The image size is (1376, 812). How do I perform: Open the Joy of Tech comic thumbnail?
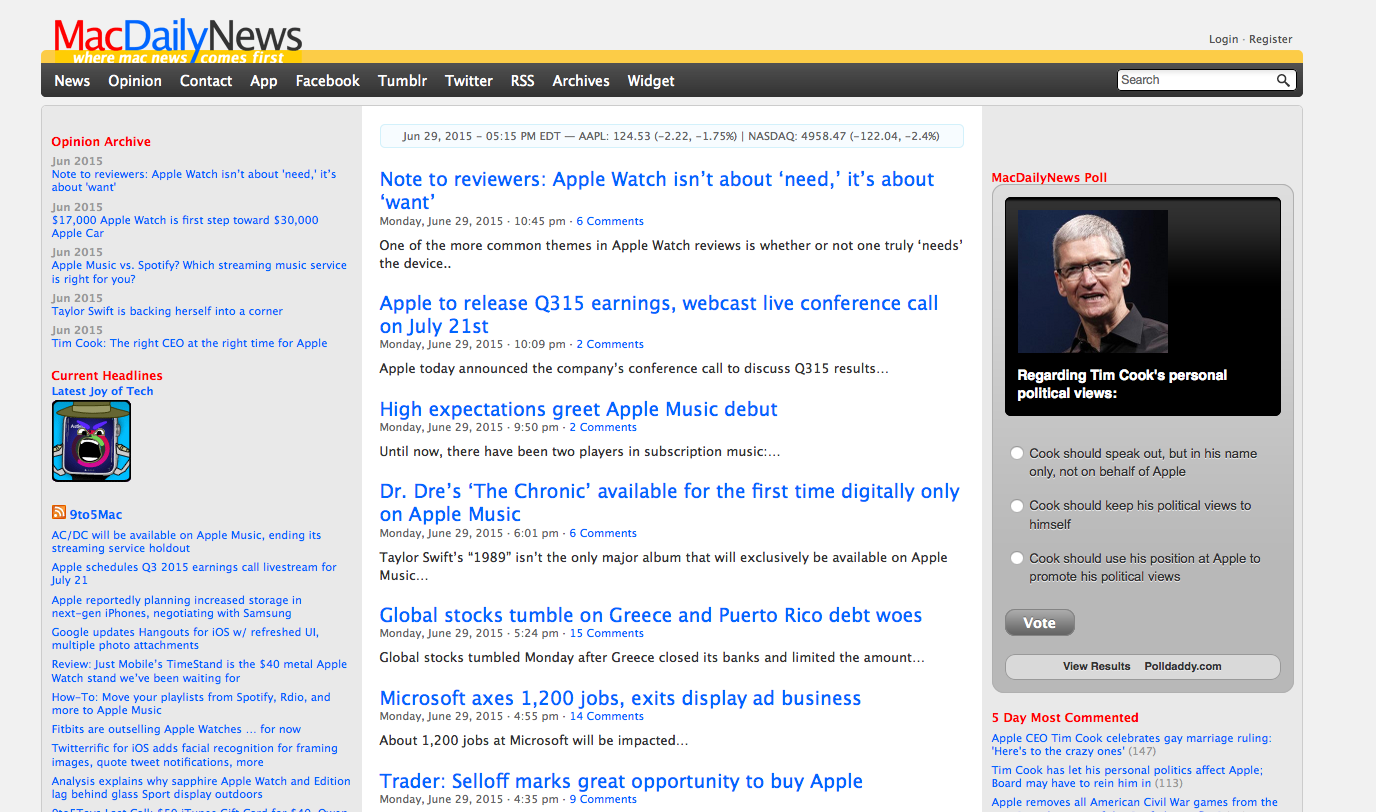tap(91, 441)
